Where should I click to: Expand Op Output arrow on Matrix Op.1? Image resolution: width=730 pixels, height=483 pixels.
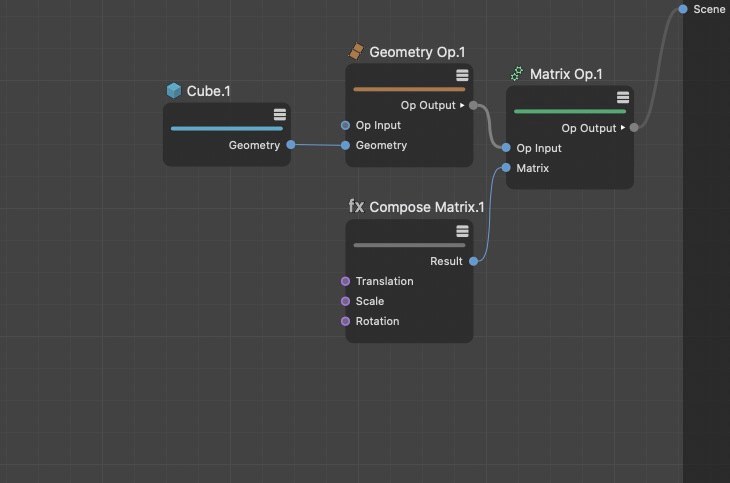[x=622, y=128]
